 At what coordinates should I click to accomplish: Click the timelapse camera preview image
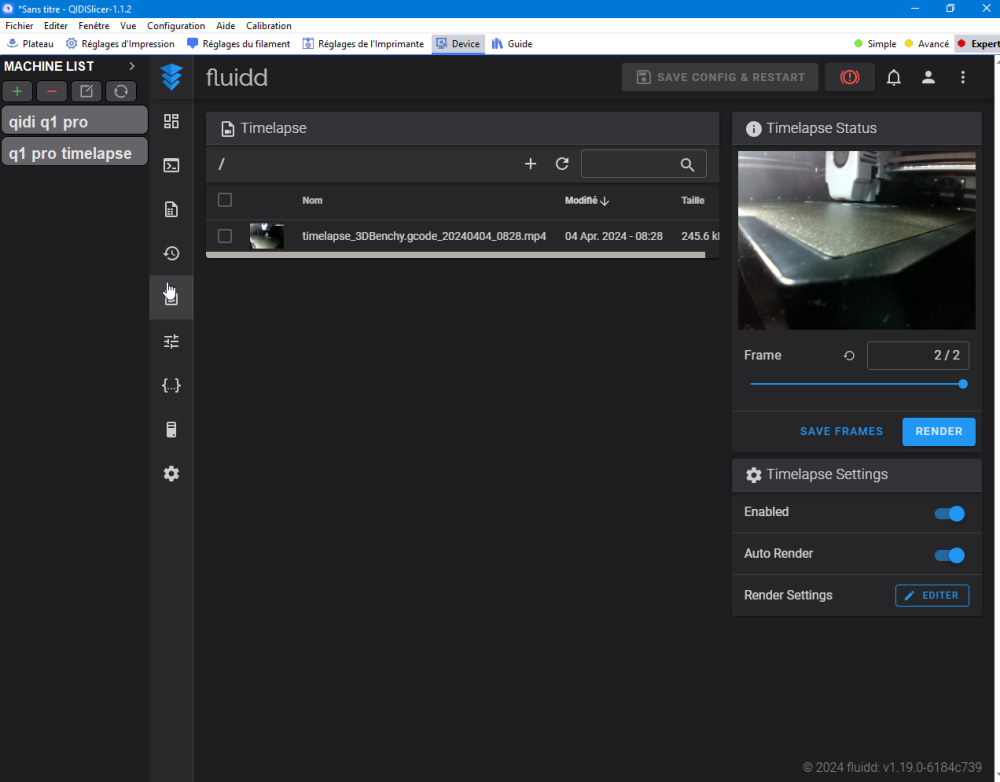pos(857,240)
